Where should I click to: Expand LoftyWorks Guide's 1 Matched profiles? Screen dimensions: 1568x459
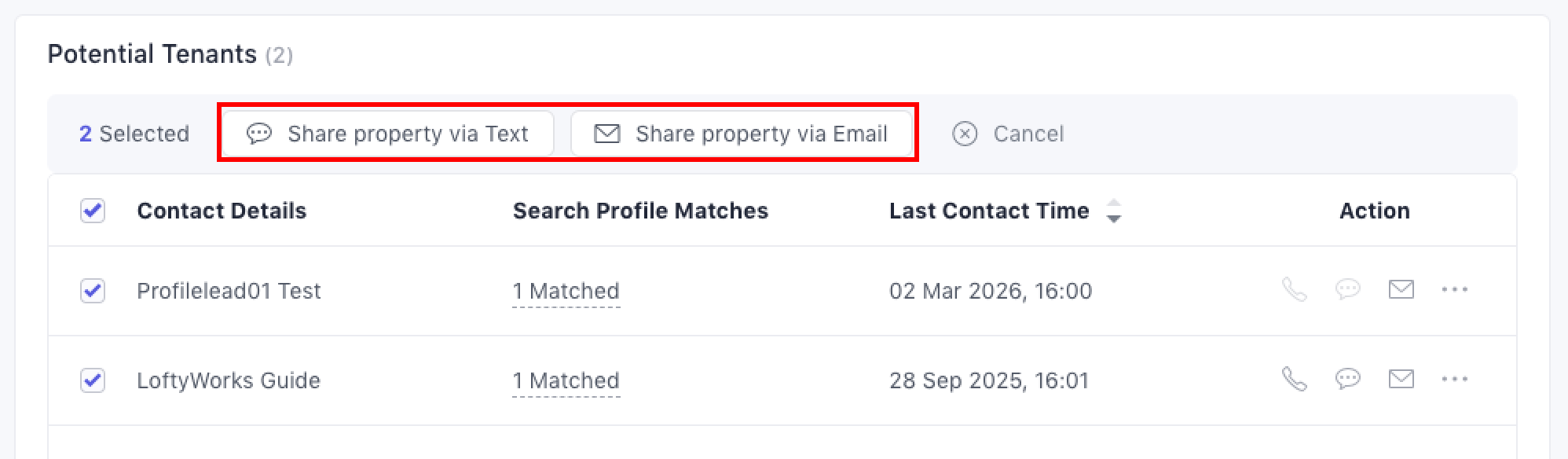pos(566,381)
